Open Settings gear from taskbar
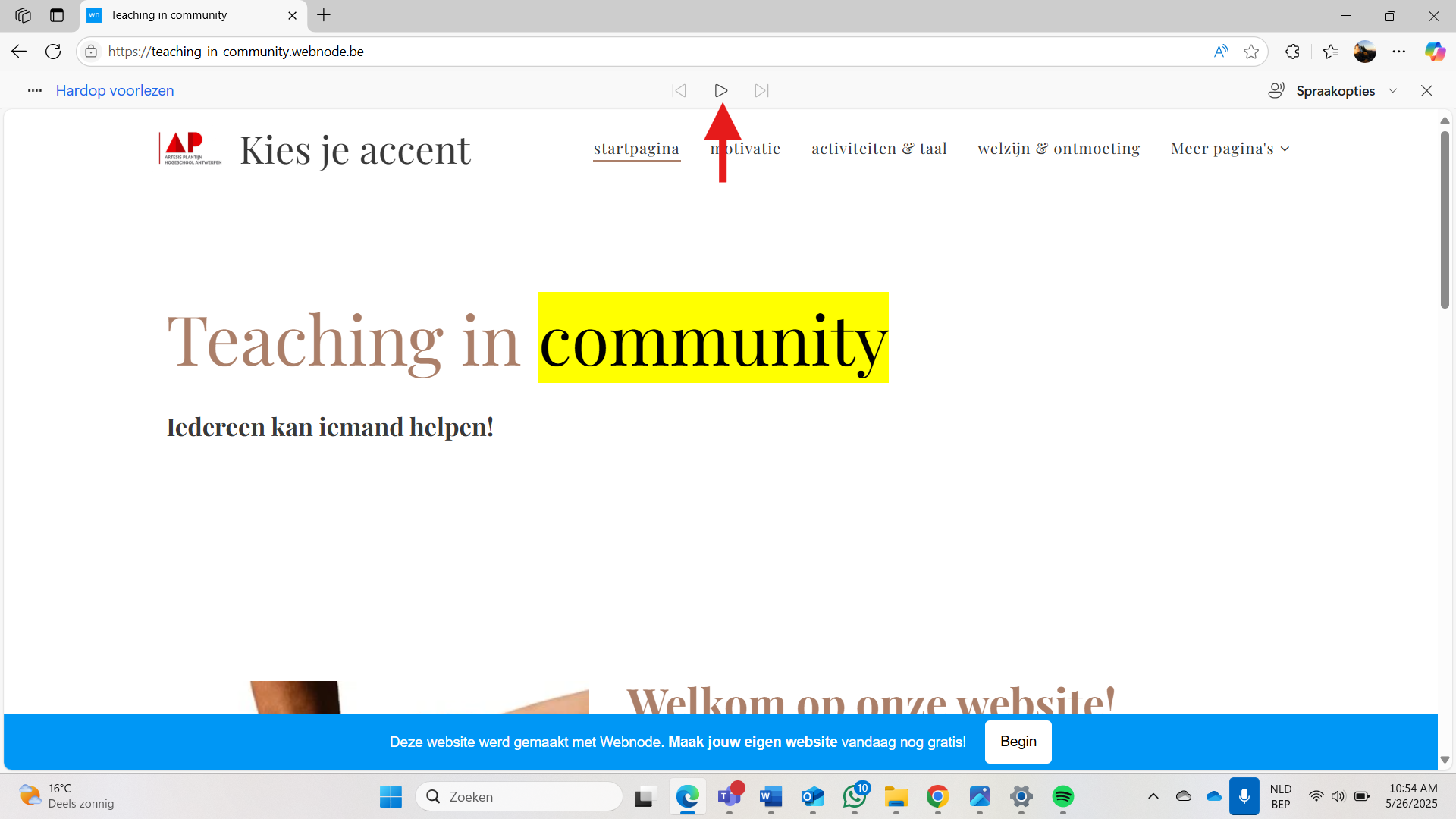The image size is (1456, 819). pos(1021,796)
